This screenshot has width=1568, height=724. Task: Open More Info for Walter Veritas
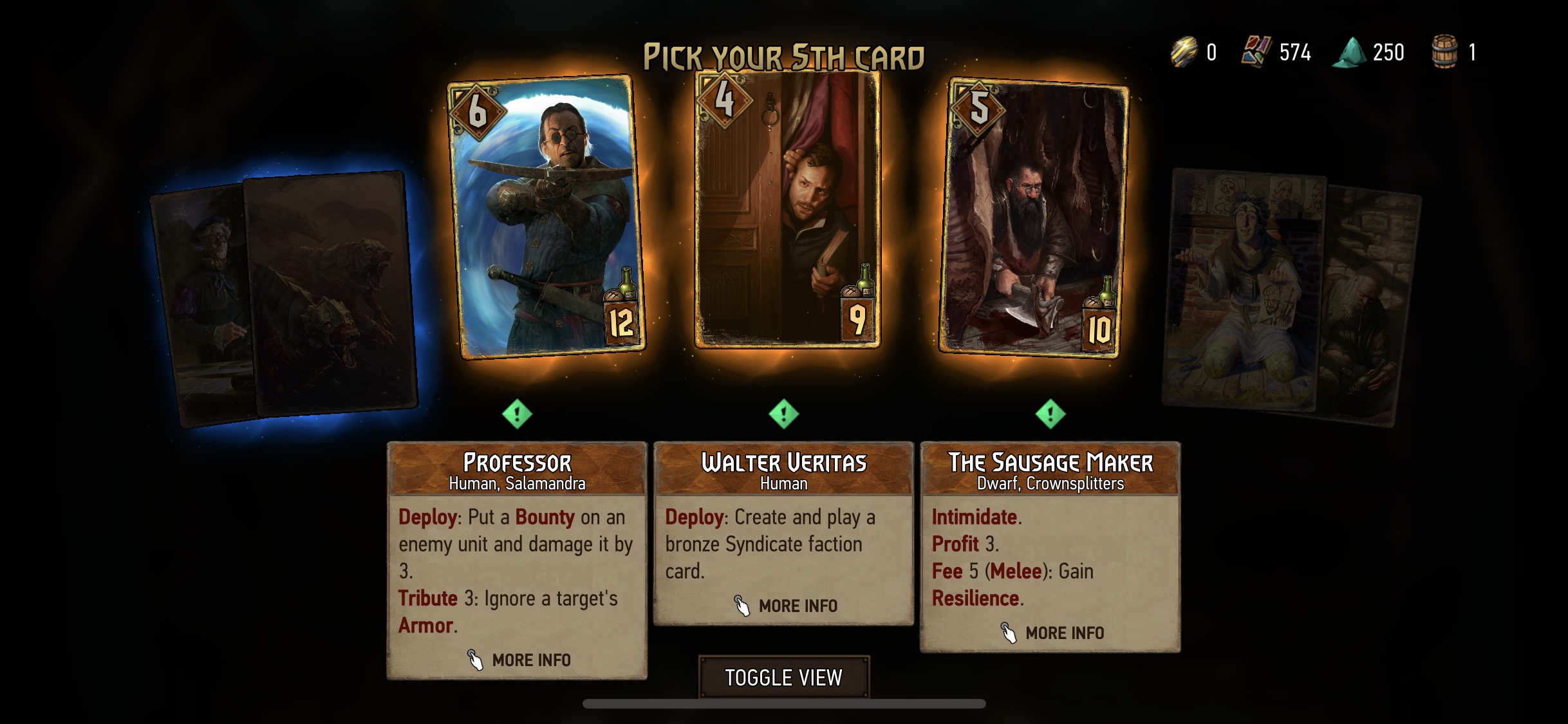(785, 606)
